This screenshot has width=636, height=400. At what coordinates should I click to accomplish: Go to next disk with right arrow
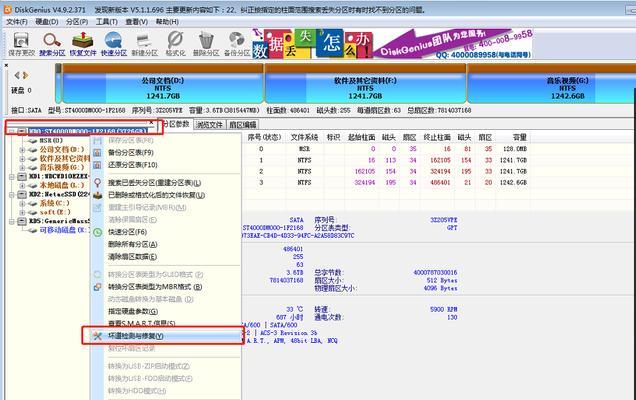[26, 75]
